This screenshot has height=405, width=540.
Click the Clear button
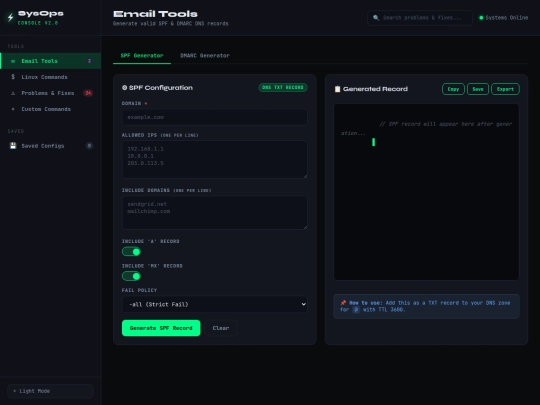pos(221,328)
